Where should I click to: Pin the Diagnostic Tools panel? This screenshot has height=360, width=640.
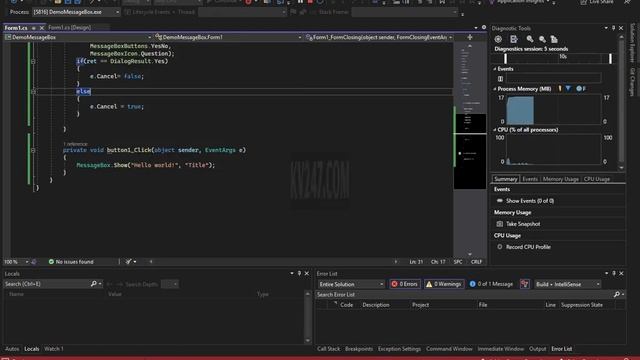coord(613,28)
